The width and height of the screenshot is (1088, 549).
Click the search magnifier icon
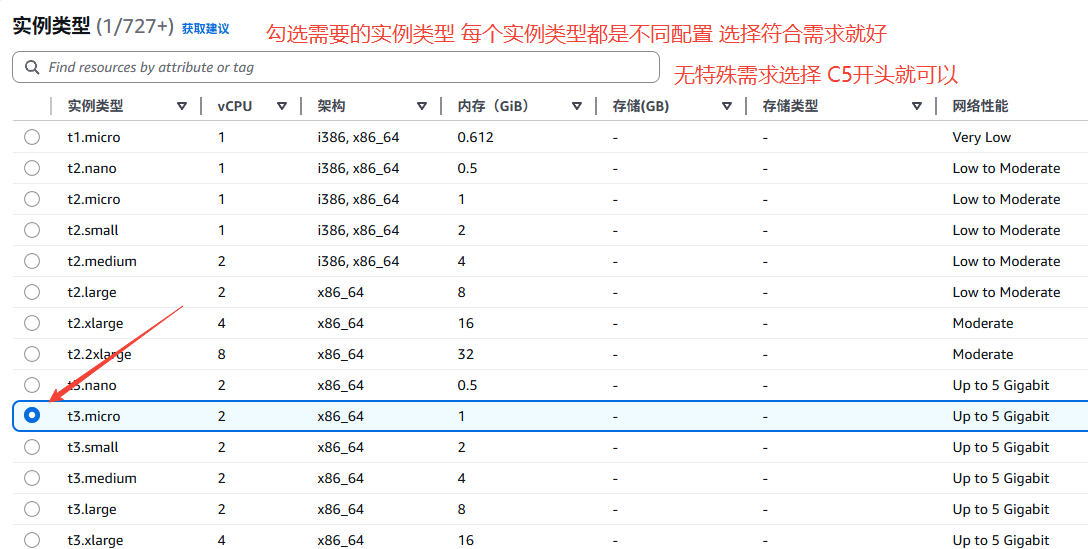tap(30, 67)
